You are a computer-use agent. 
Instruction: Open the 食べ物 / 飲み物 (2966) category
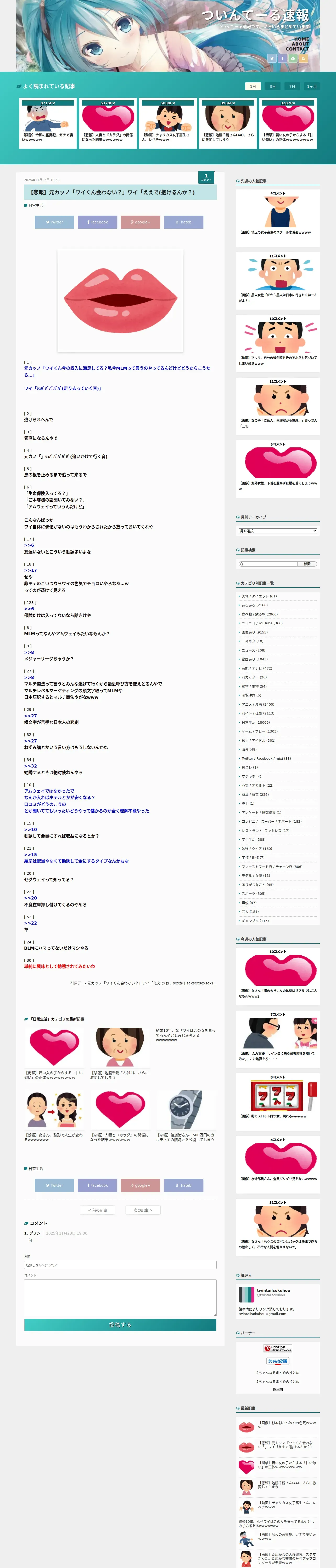coord(260,614)
